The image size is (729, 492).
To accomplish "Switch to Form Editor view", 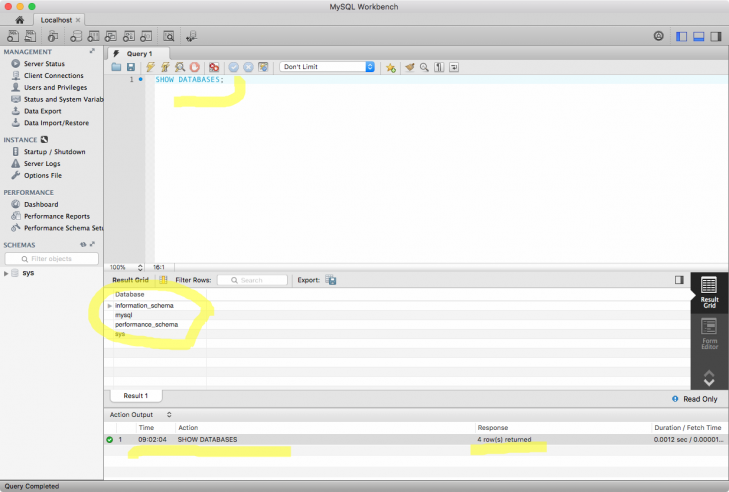I will click(x=709, y=333).
